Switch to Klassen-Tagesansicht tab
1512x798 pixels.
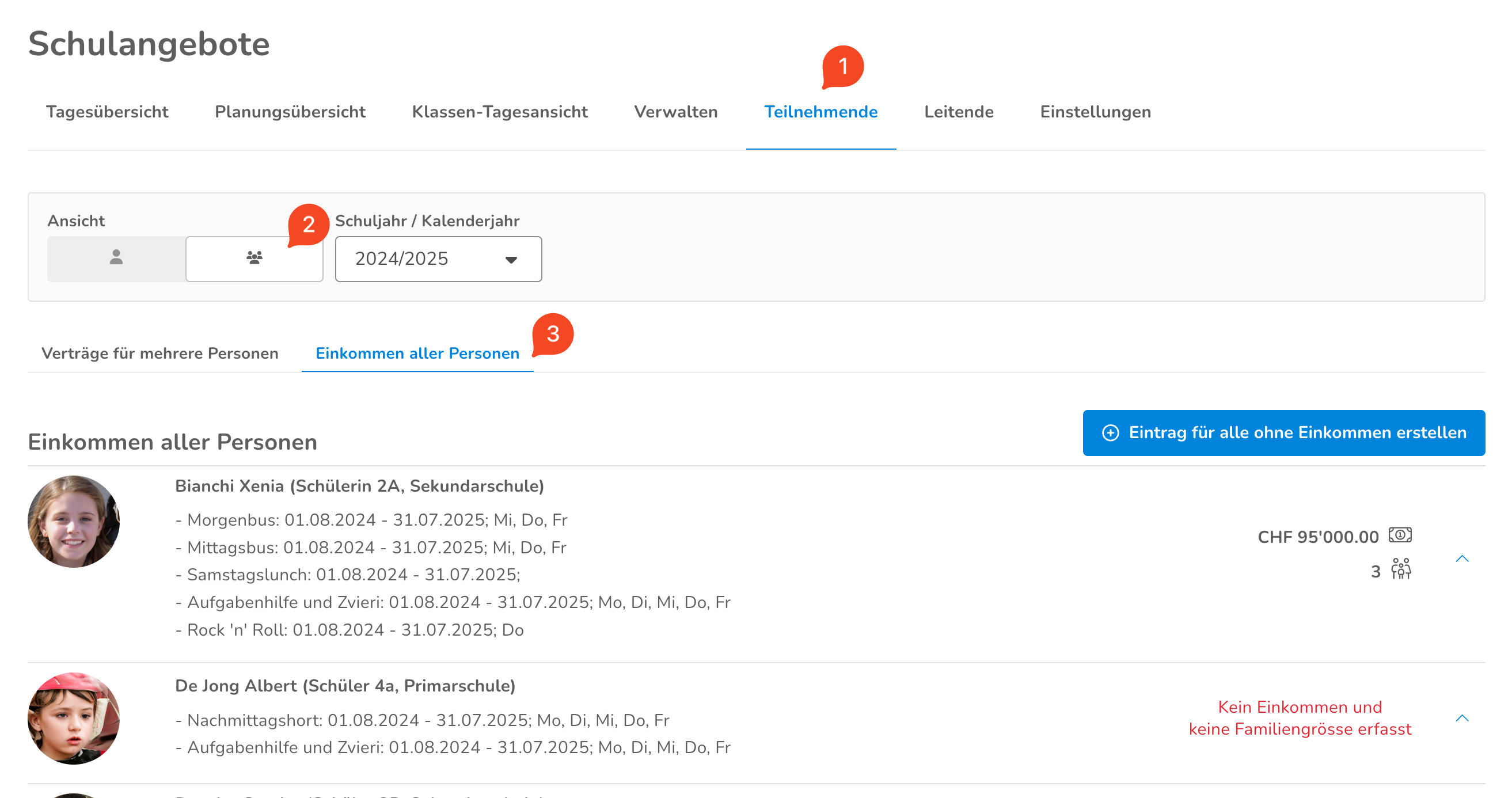pyautogui.click(x=500, y=112)
